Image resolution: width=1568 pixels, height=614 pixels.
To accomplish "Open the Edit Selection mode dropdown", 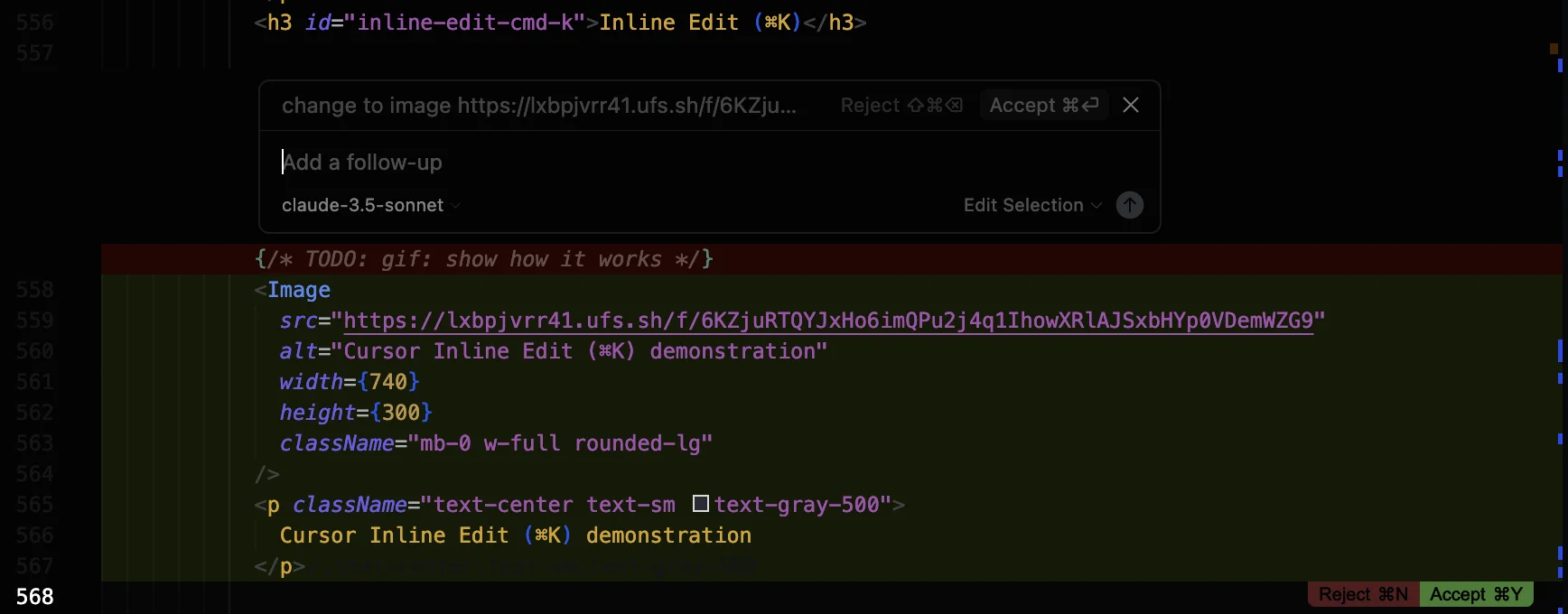I will point(1032,205).
